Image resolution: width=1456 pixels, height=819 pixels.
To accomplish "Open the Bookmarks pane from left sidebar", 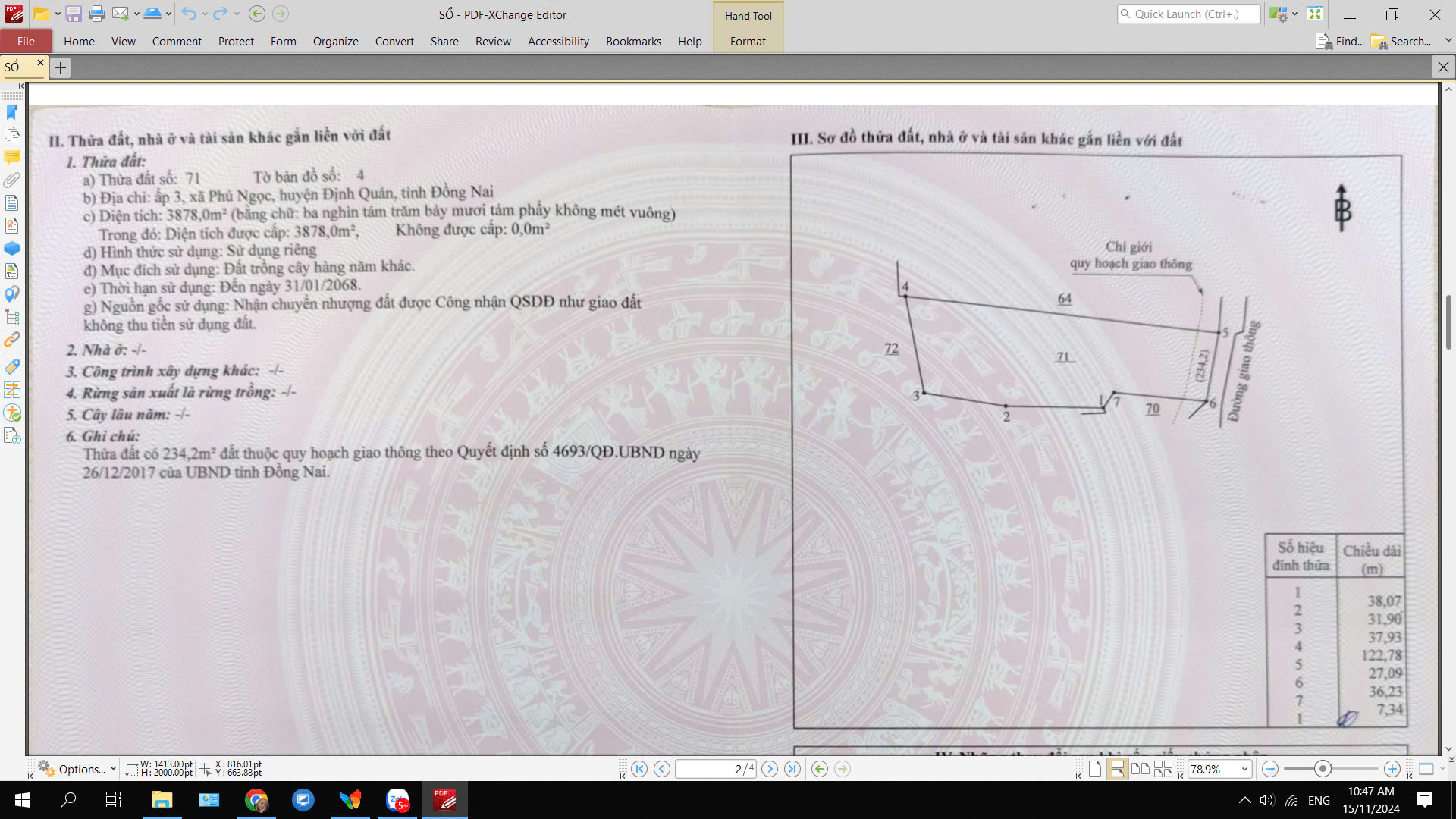I will pyautogui.click(x=12, y=112).
